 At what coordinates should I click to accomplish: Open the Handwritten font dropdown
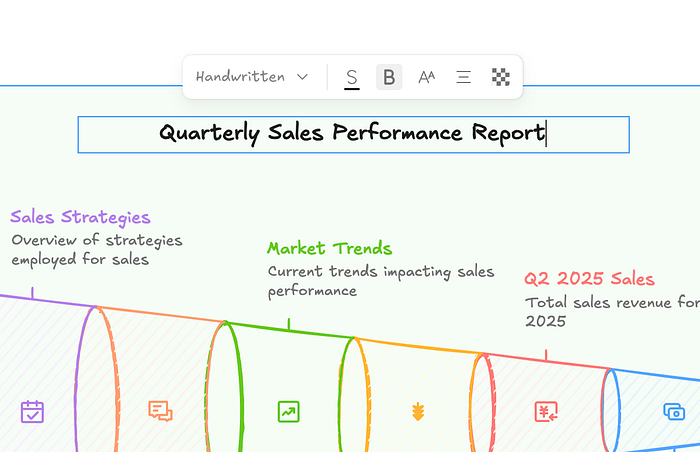click(252, 77)
